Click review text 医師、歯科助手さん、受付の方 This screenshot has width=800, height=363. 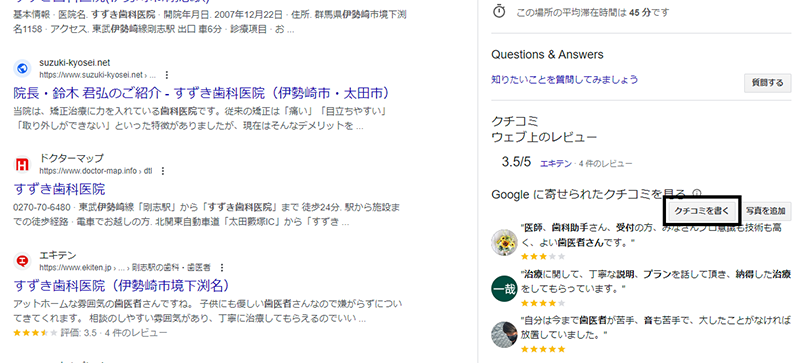(651, 235)
